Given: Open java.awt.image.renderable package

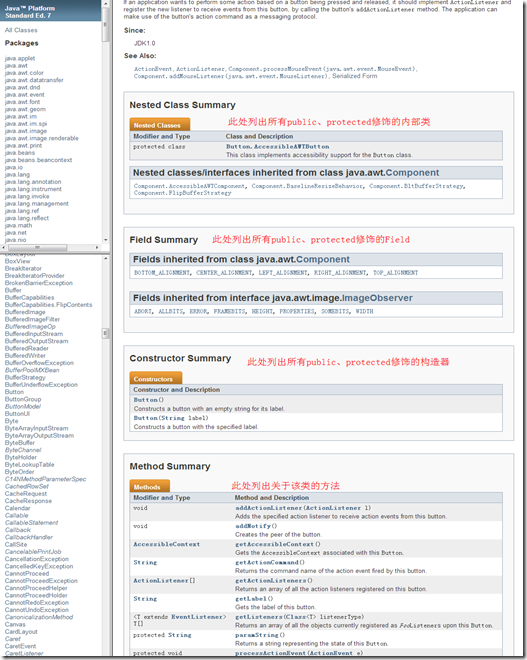Looking at the screenshot, I should (x=41, y=138).
